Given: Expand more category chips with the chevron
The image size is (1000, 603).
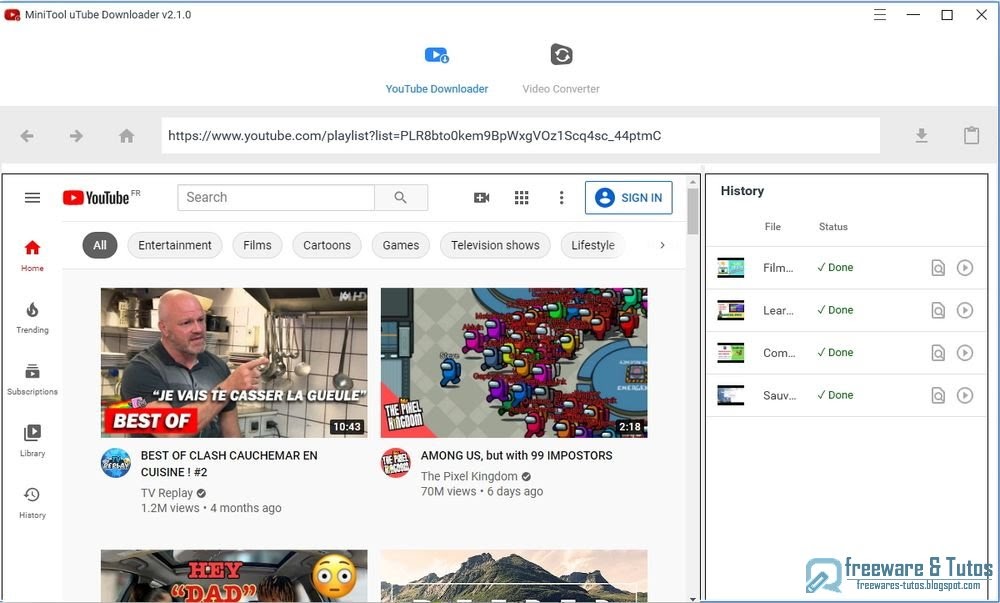Looking at the screenshot, I should (662, 245).
